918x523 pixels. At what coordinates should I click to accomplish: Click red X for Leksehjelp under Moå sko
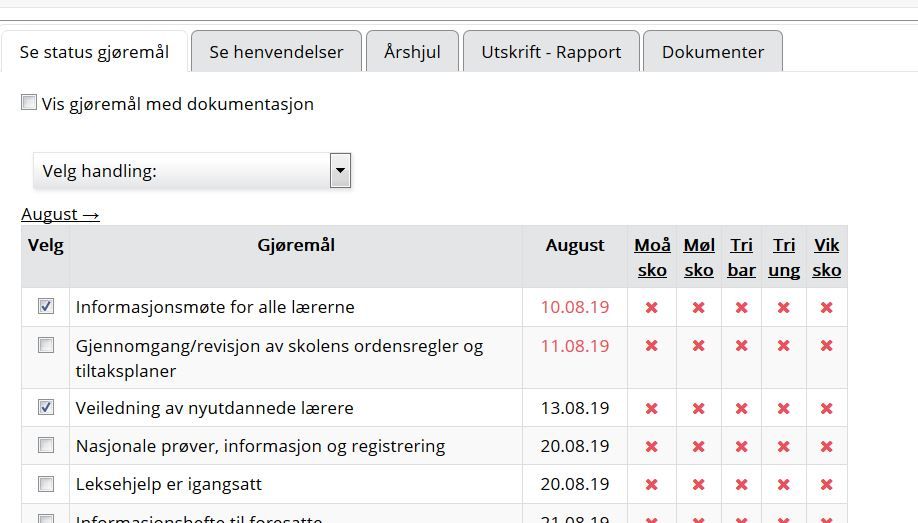[651, 484]
